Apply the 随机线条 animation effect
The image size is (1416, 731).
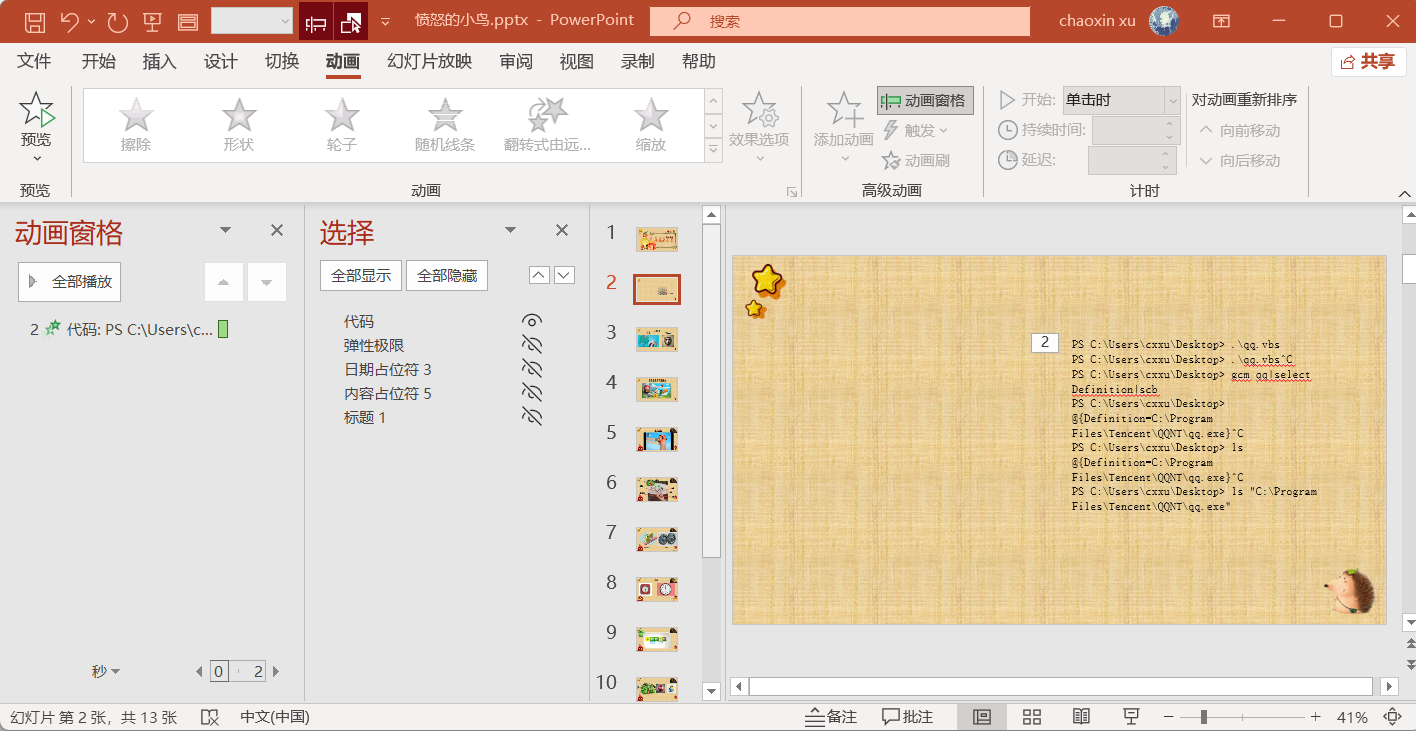pos(445,125)
